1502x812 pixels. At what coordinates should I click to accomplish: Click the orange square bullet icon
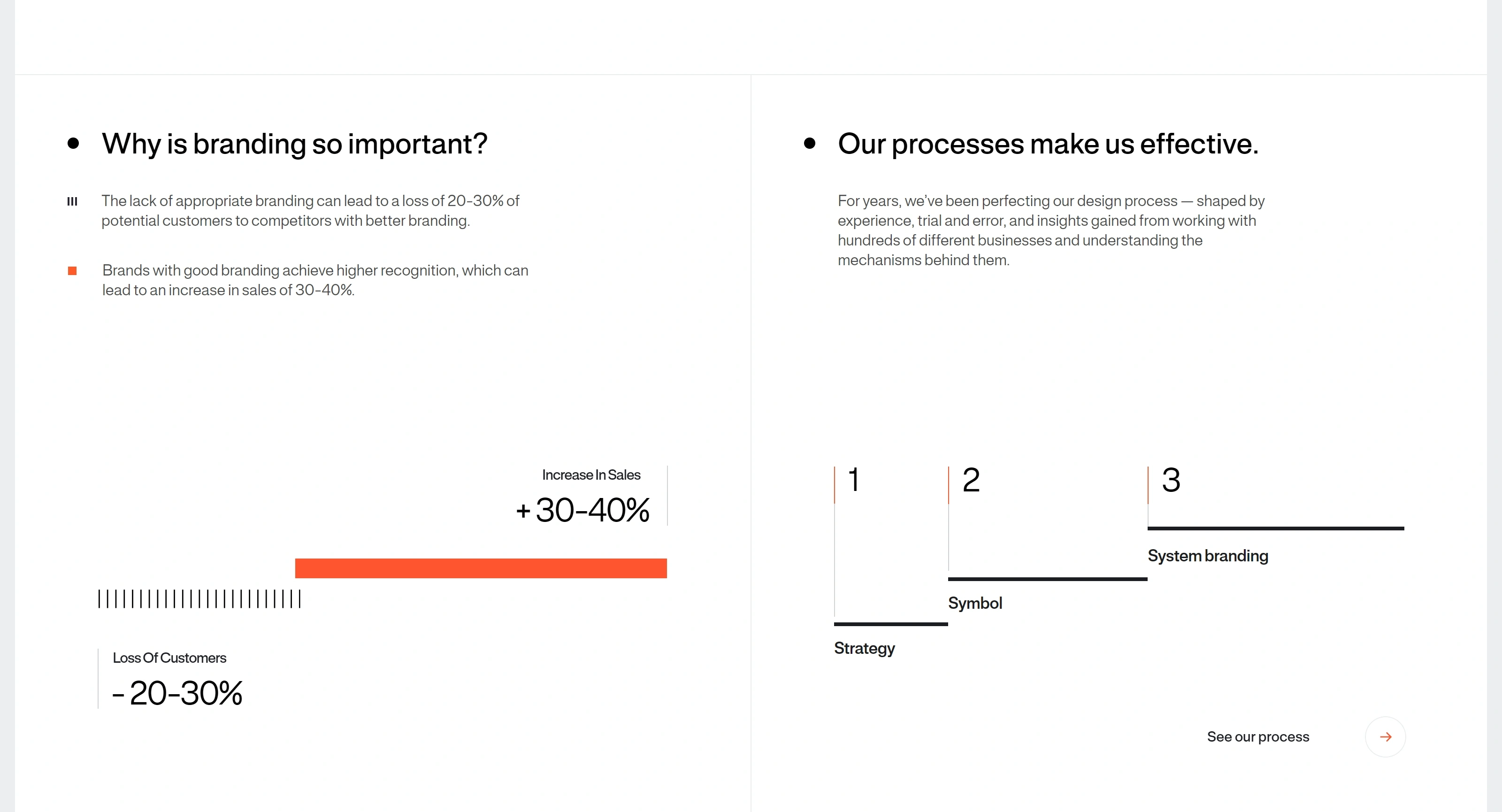click(72, 270)
